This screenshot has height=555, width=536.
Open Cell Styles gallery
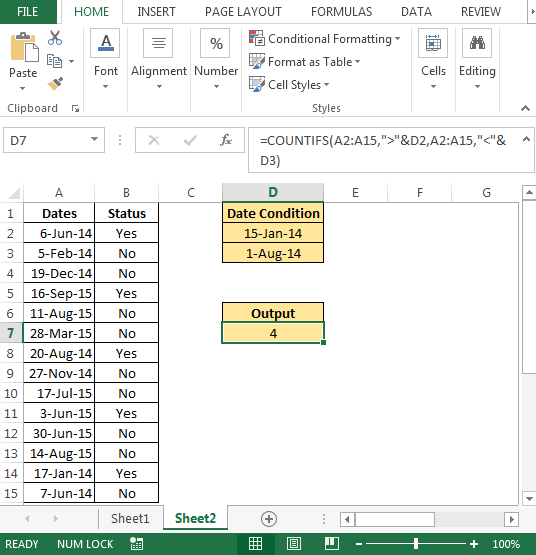tap(289, 85)
